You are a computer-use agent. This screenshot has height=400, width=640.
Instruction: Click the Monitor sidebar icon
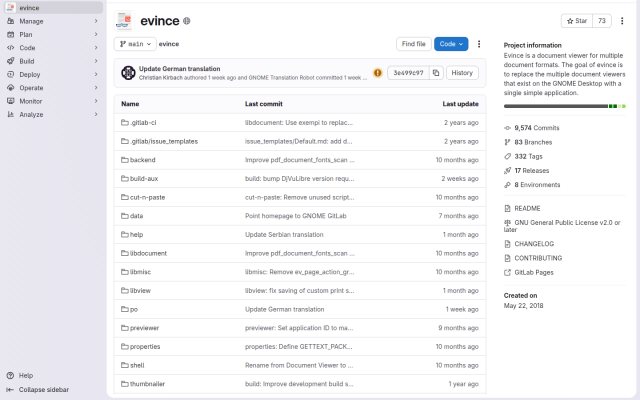pos(11,101)
